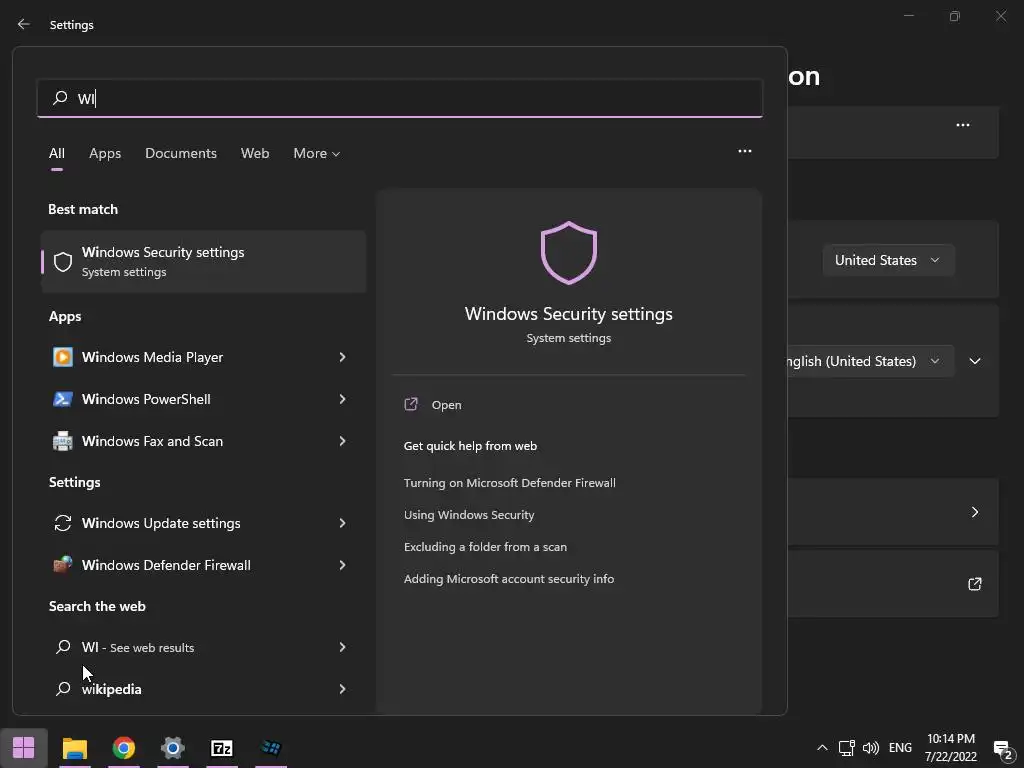
Task: Click the Windows PowerShell app icon
Action: [63, 399]
